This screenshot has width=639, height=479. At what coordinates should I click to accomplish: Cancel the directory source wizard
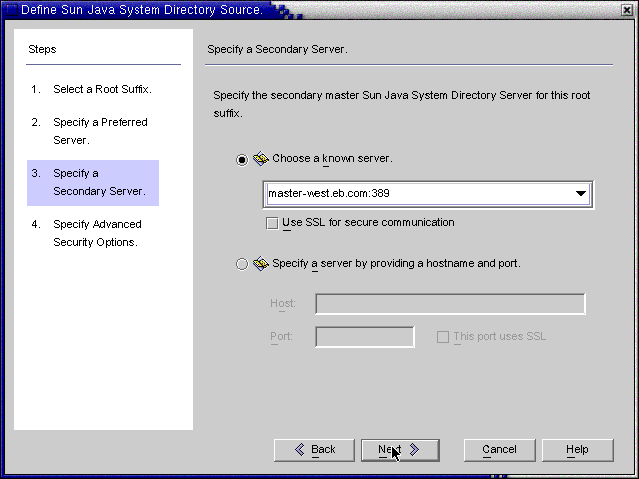[500, 450]
